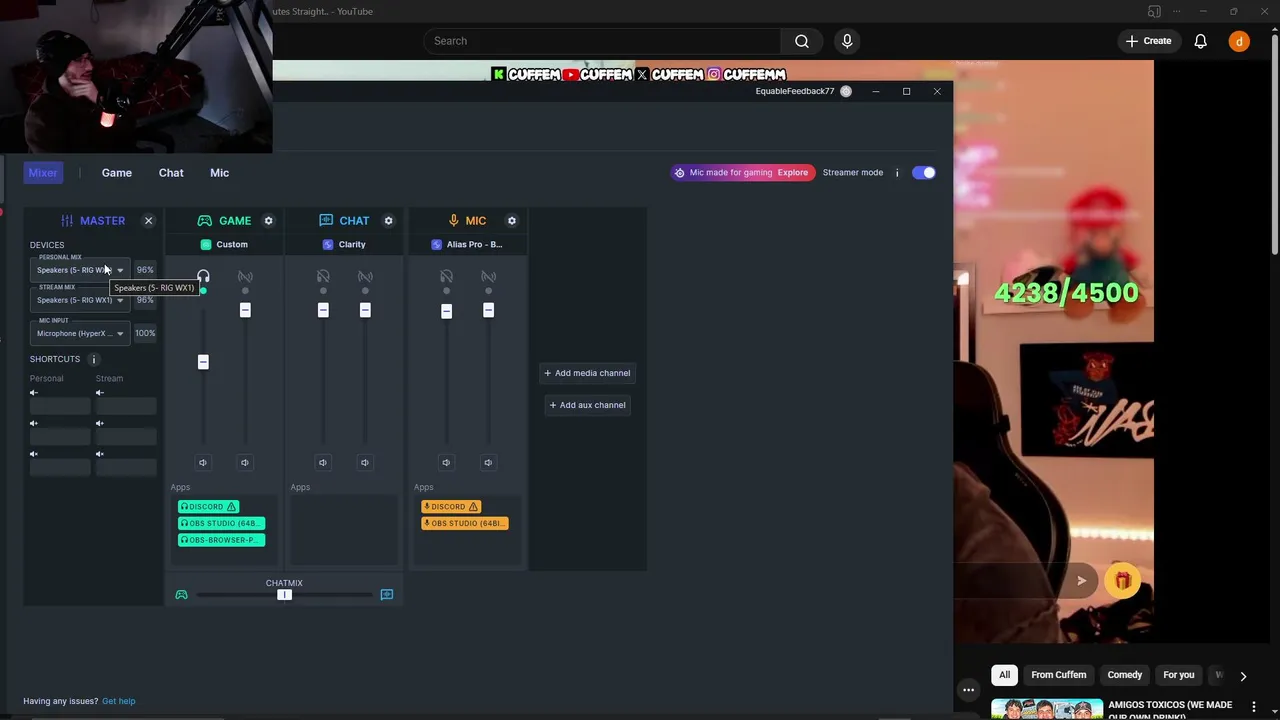This screenshot has width=1280, height=720.
Task: Click the Game personal mix fader handle
Action: click(x=203, y=362)
